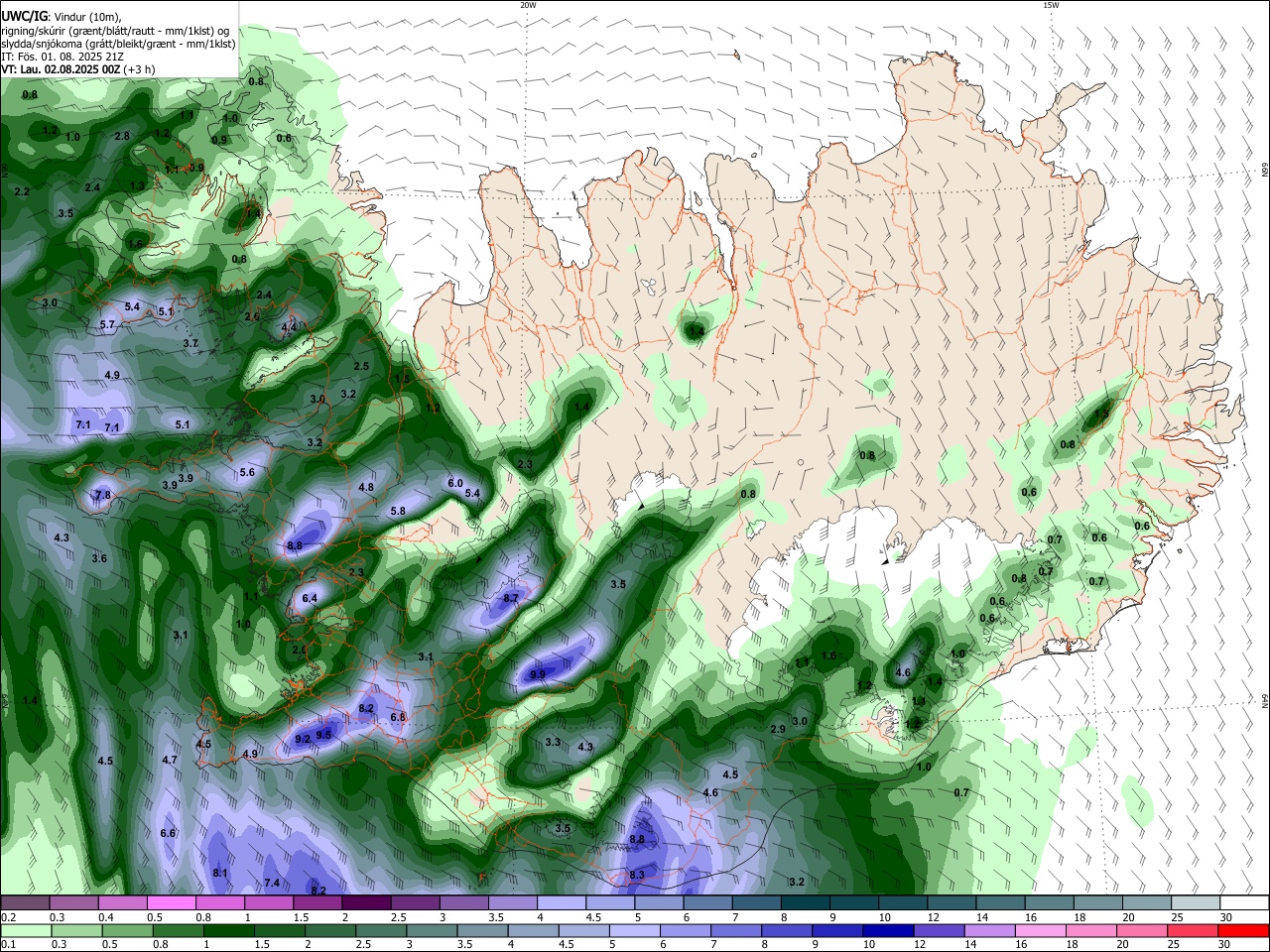Click the pale grey 25 snow legend swatch
Screen dimensions: 1270x952
pyautogui.click(x=1197, y=903)
